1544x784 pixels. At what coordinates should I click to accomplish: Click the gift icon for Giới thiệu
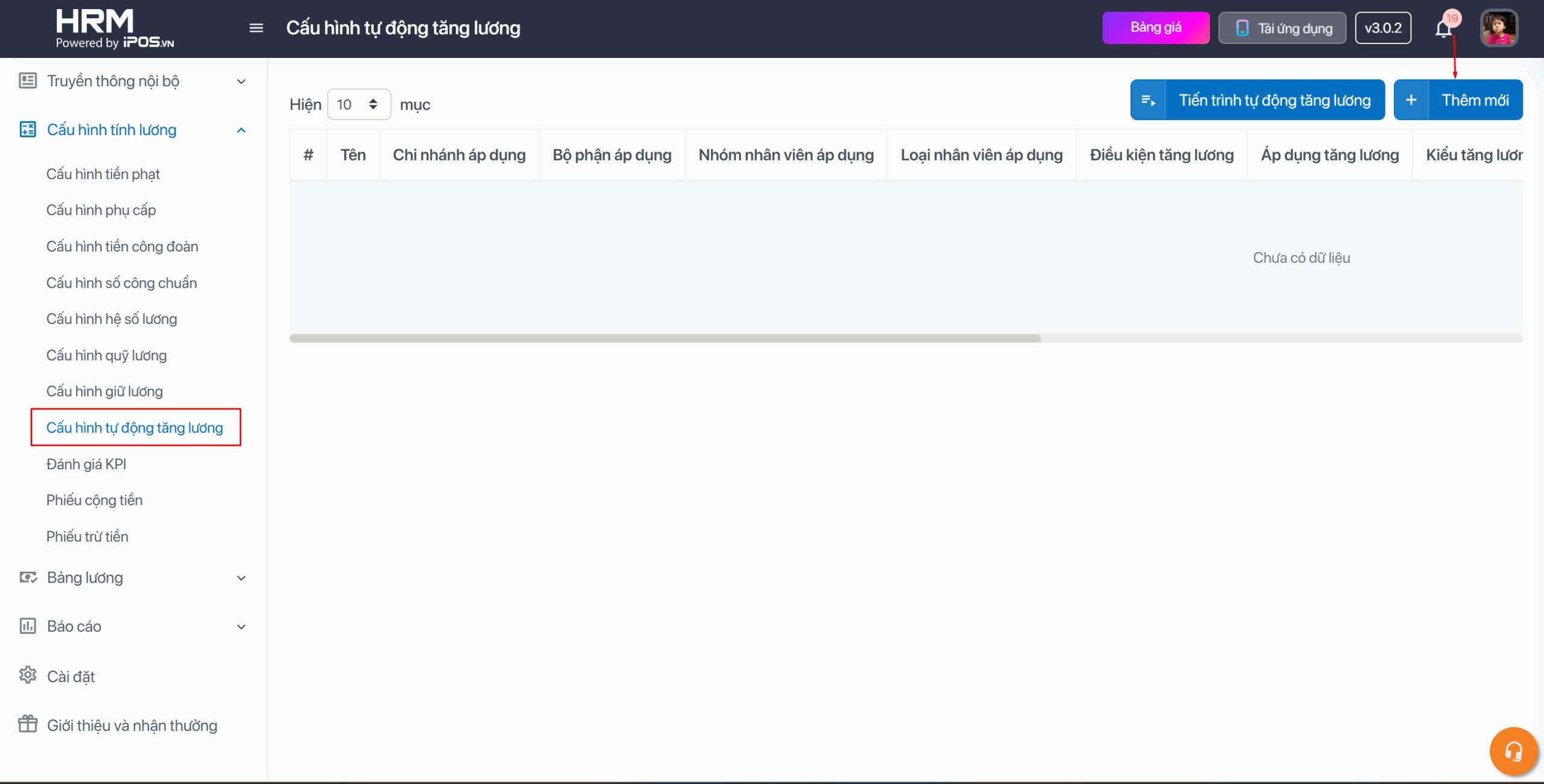[28, 724]
